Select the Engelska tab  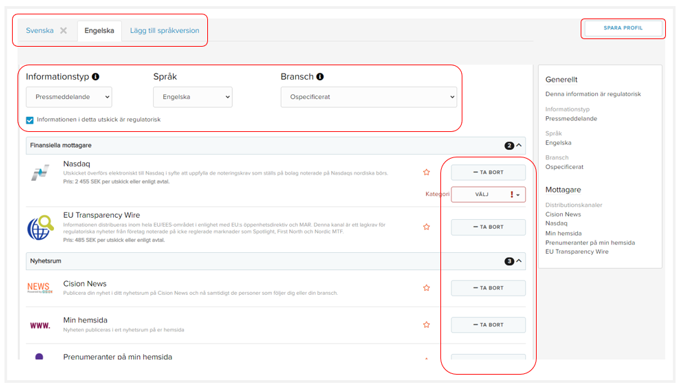click(99, 30)
